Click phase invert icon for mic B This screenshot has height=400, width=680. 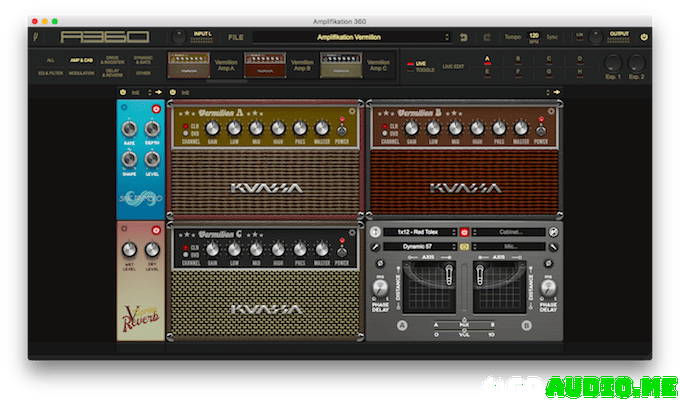point(549,263)
